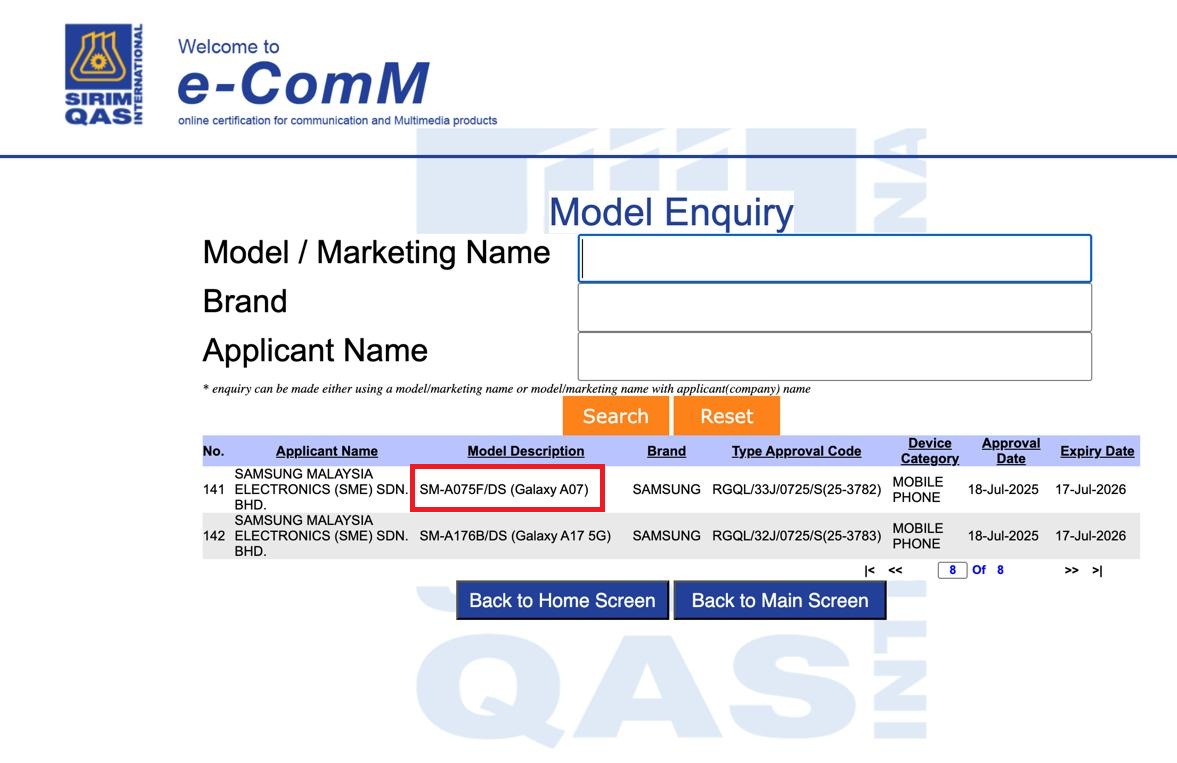
Task: Click the SIRIM QAS International logo
Action: click(x=104, y=75)
